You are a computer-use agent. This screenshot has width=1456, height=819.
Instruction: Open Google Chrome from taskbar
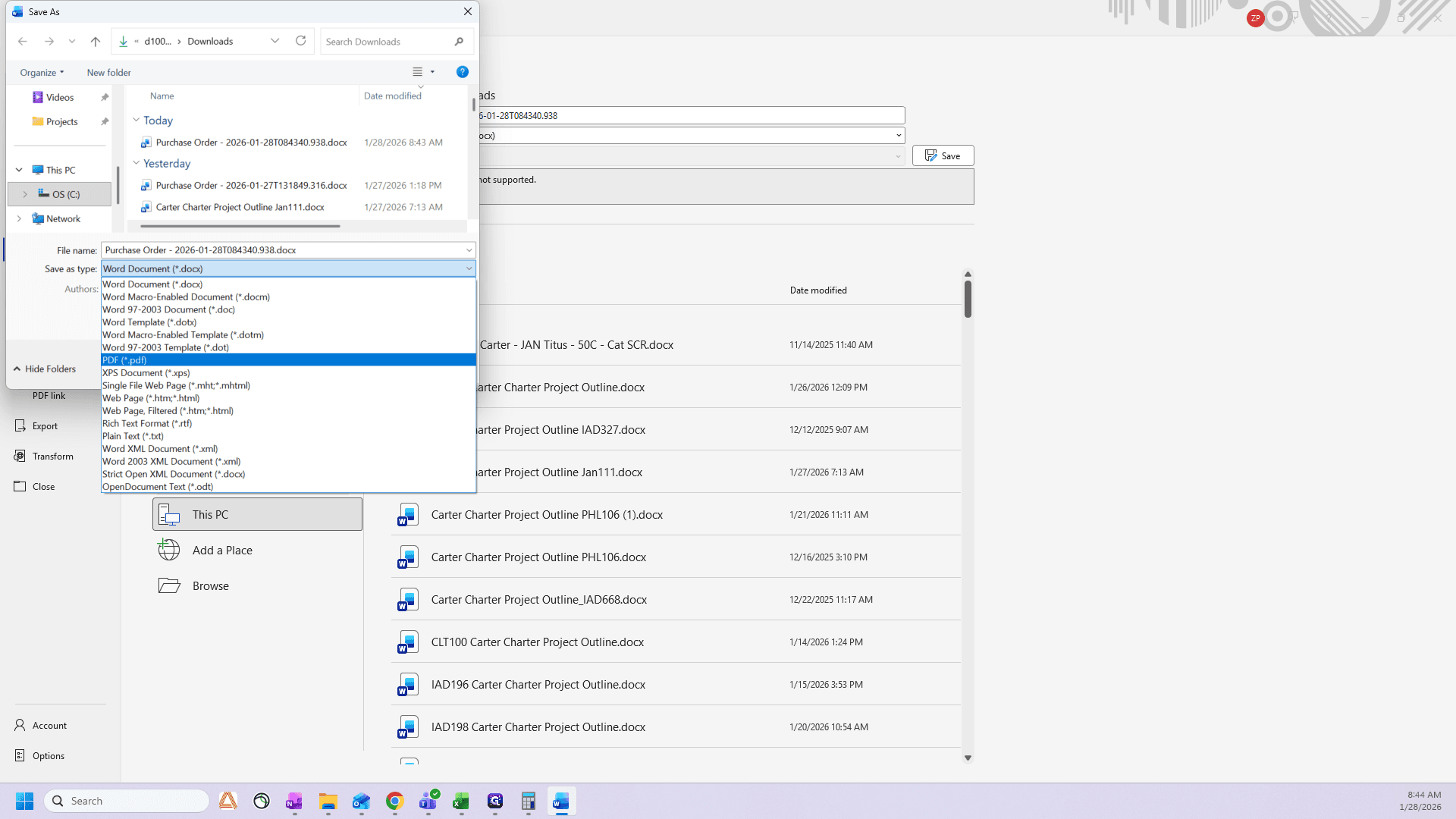coord(394,801)
